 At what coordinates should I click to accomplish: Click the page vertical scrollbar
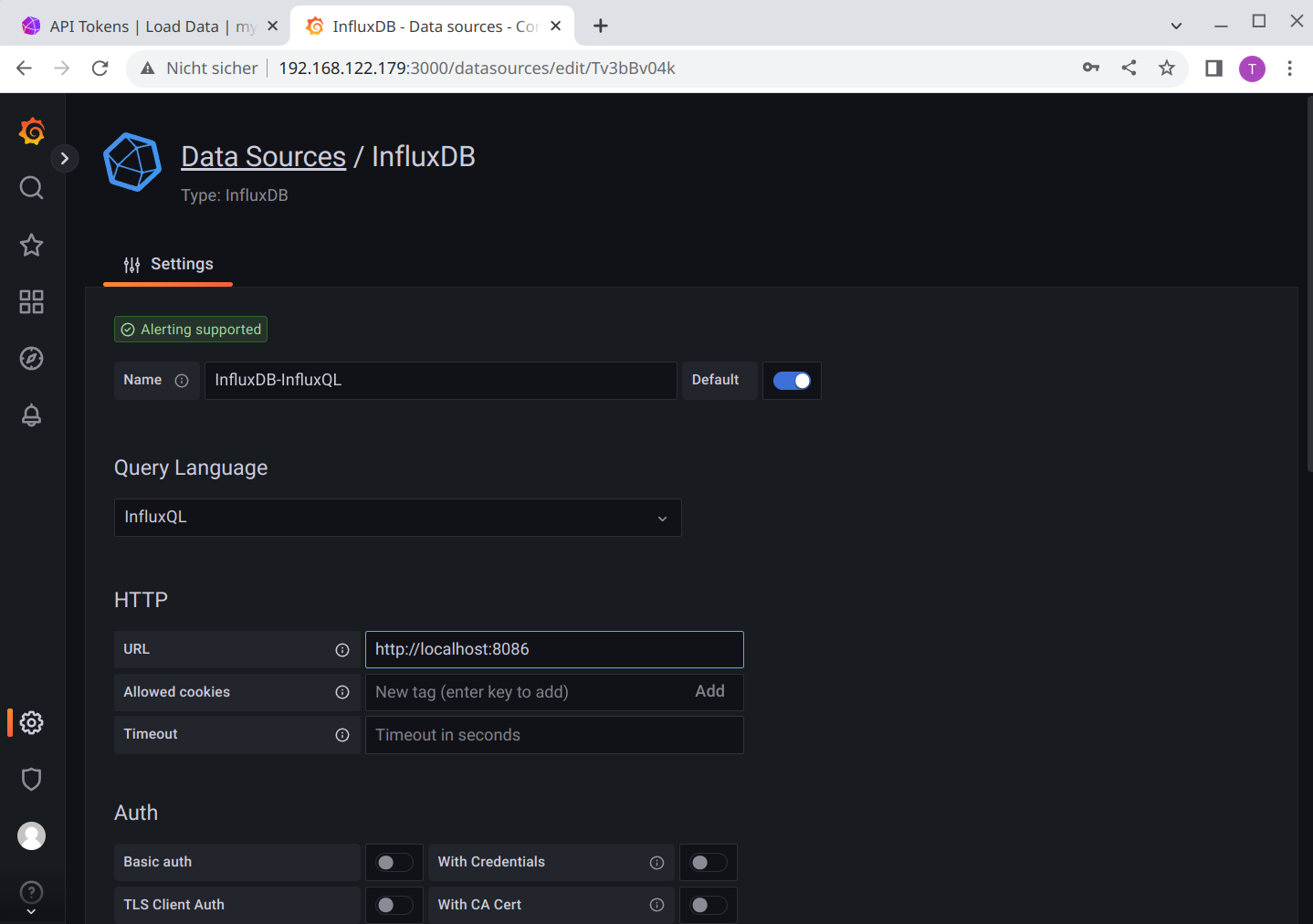(x=1309, y=283)
